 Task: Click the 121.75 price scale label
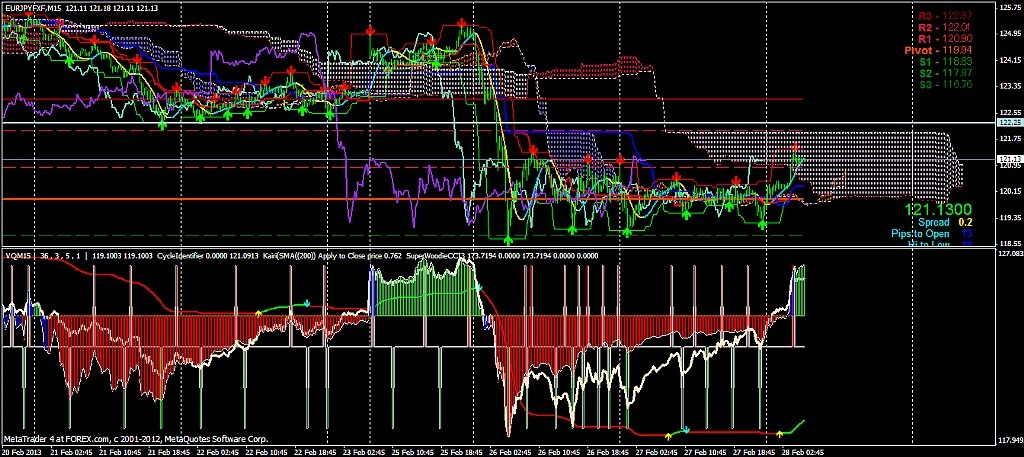click(x=1010, y=138)
